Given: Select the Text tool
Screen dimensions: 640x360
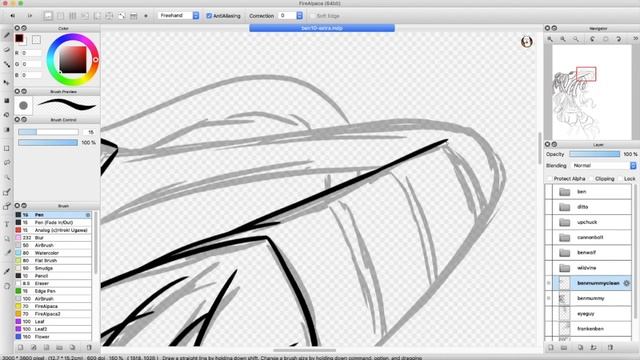Looking at the screenshot, I should pyautogui.click(x=7, y=224).
